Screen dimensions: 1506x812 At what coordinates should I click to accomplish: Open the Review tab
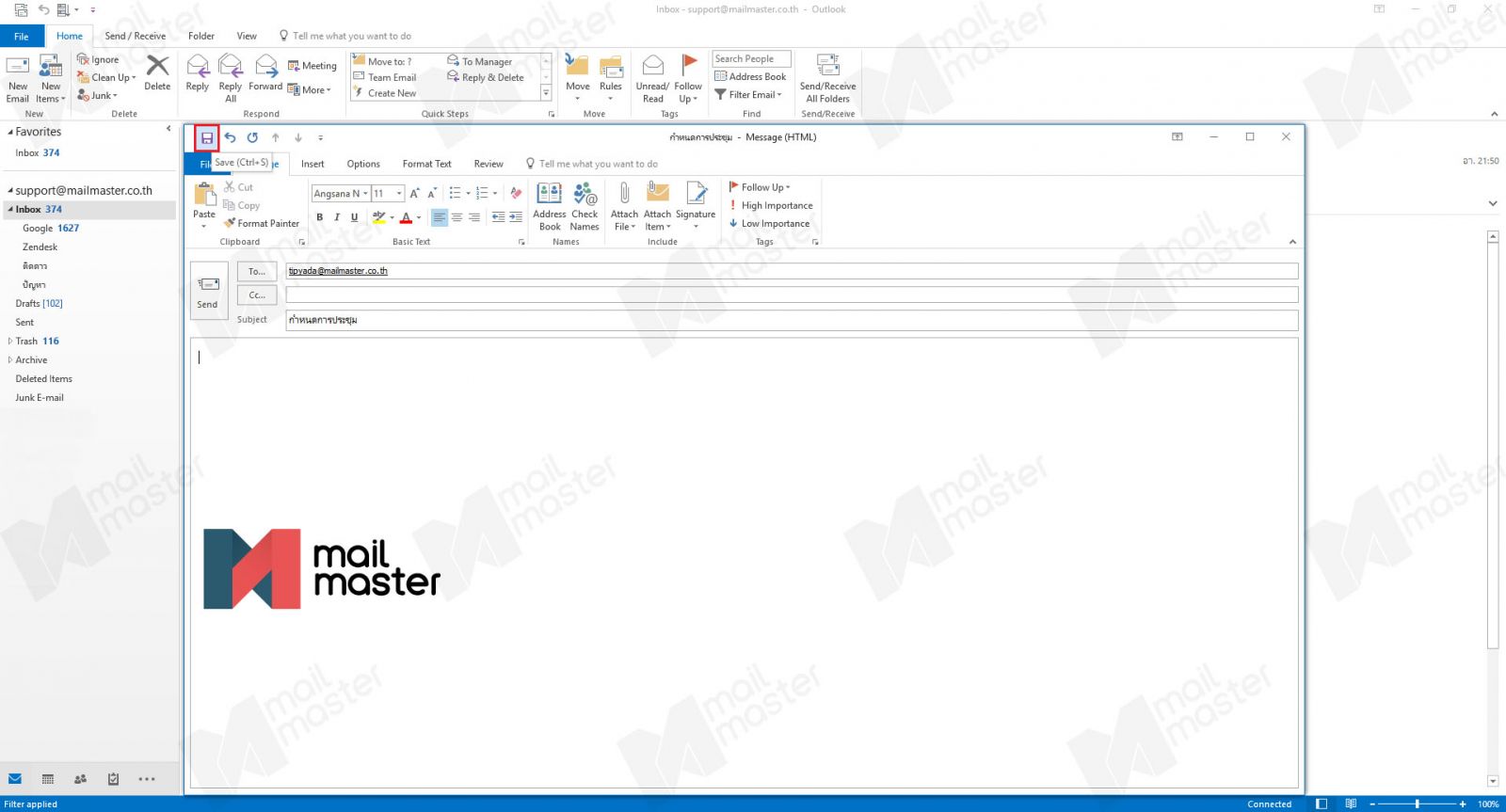point(489,164)
